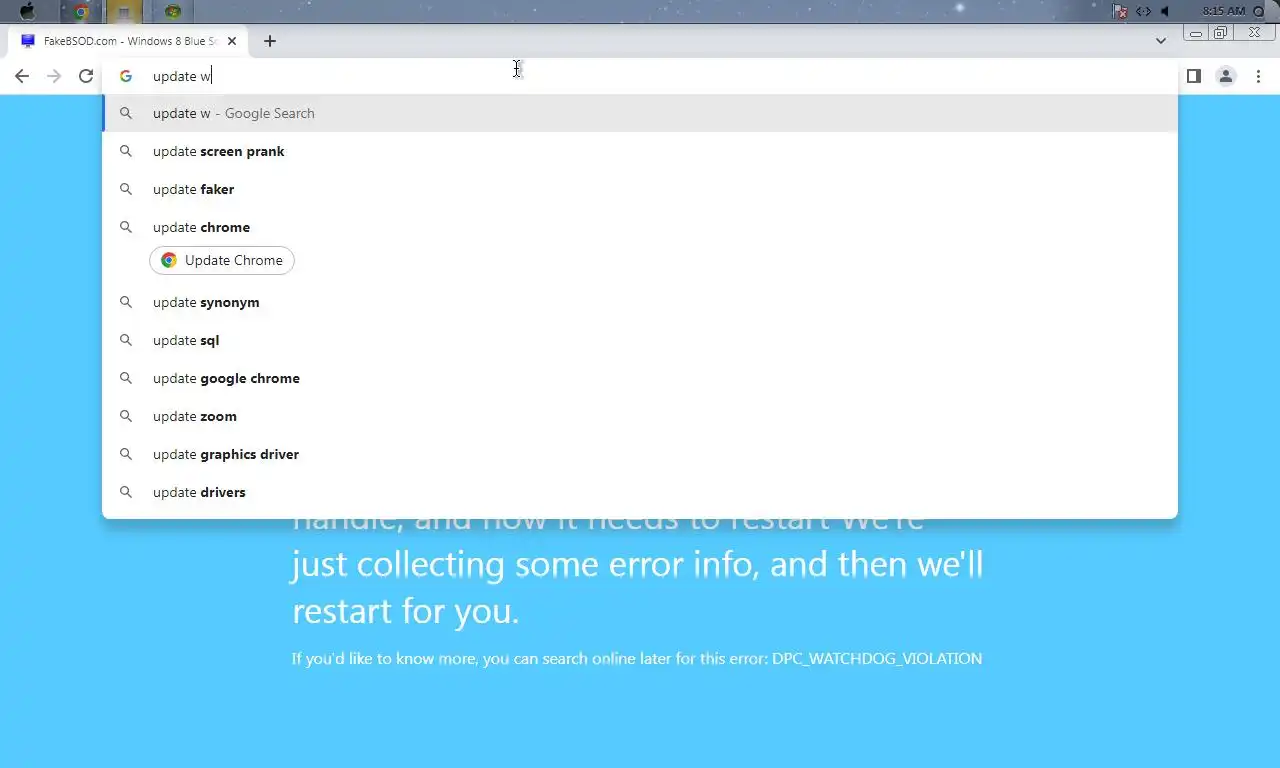Click the round power icon next to the clock

click(x=1259, y=11)
